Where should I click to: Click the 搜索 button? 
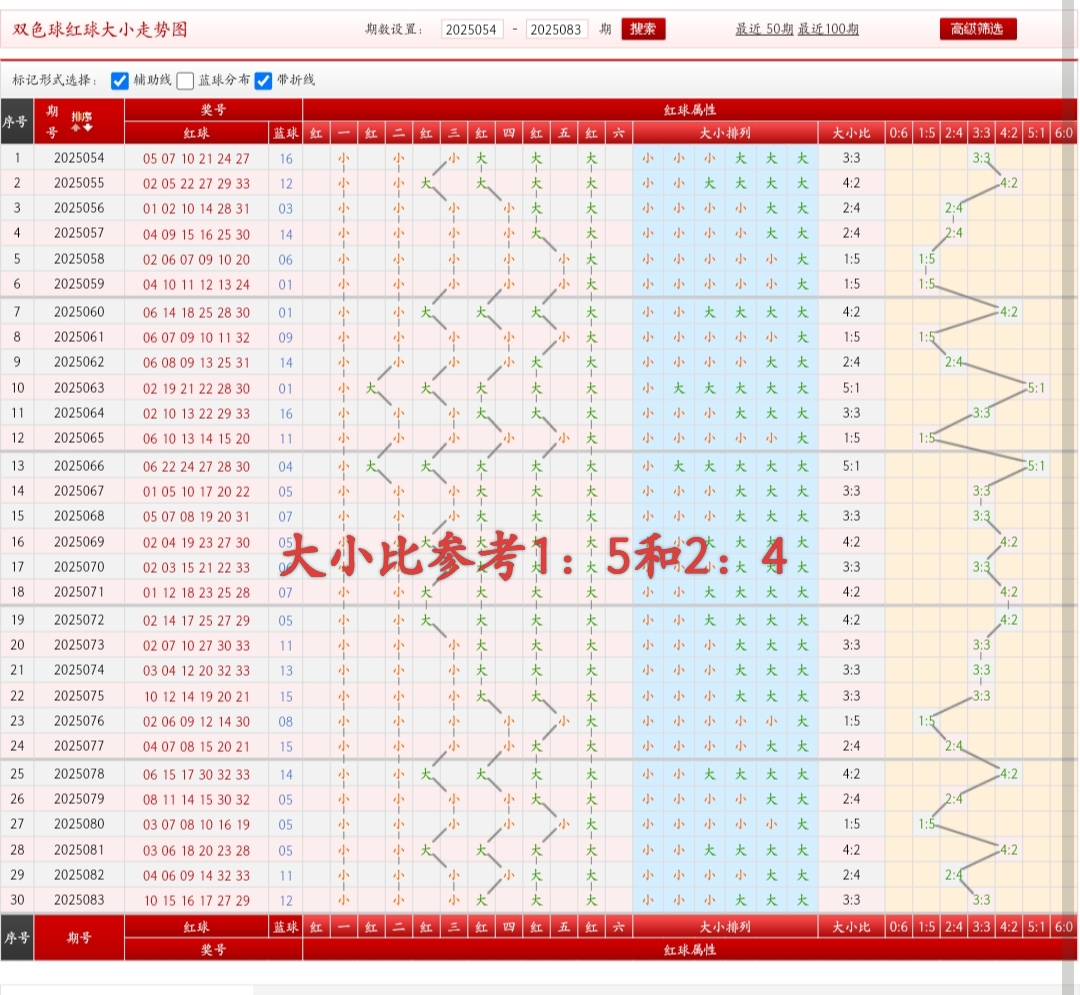point(643,29)
